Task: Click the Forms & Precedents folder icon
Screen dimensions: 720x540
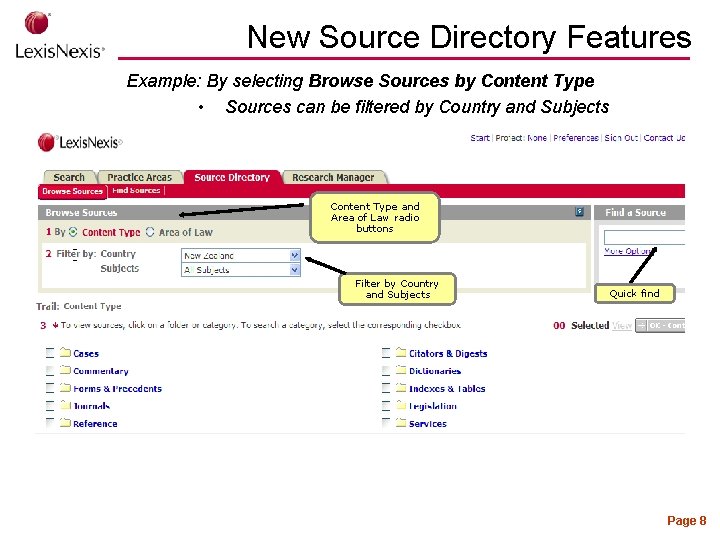Action: coord(65,388)
